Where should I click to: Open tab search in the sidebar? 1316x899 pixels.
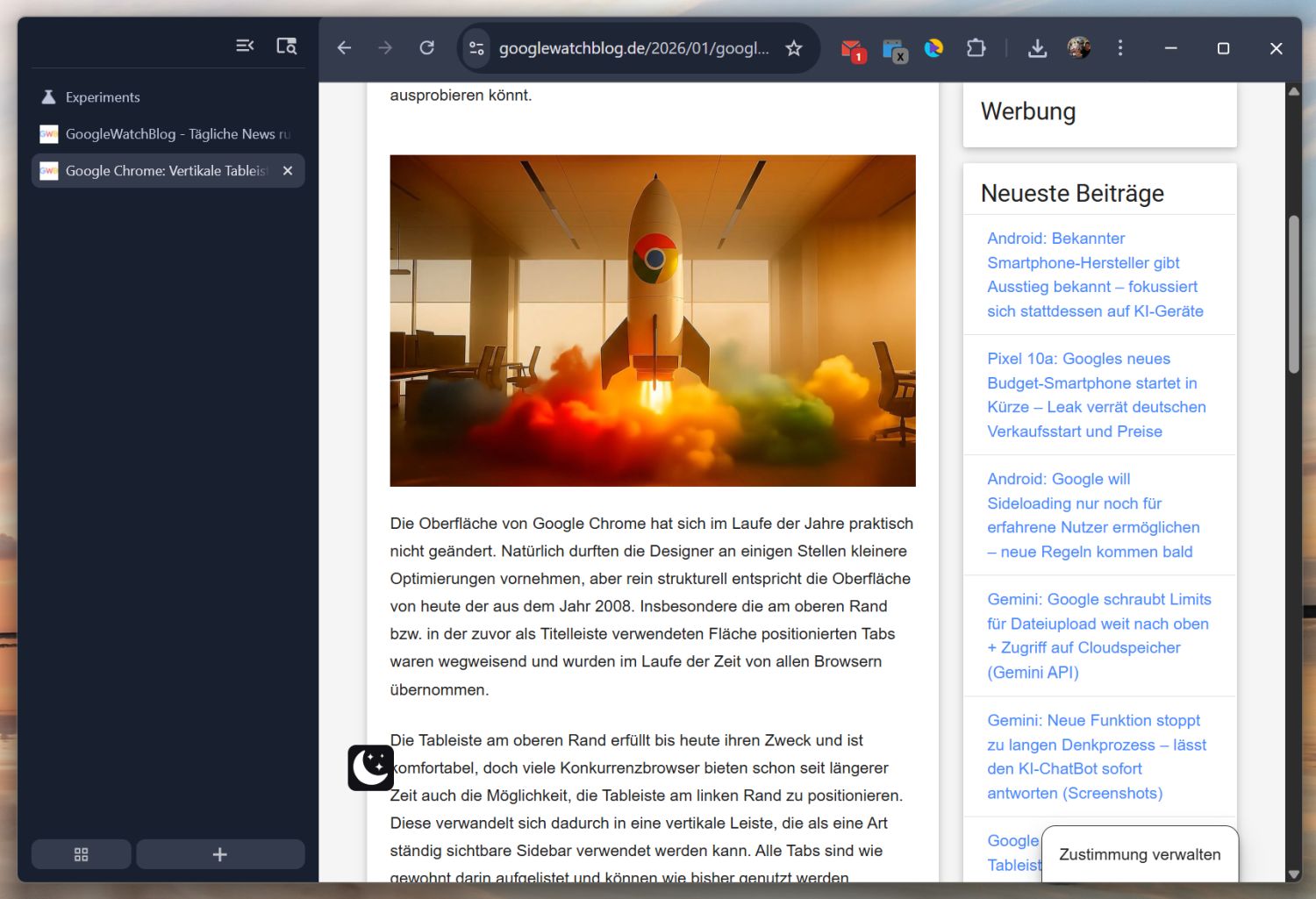pyautogui.click(x=286, y=45)
